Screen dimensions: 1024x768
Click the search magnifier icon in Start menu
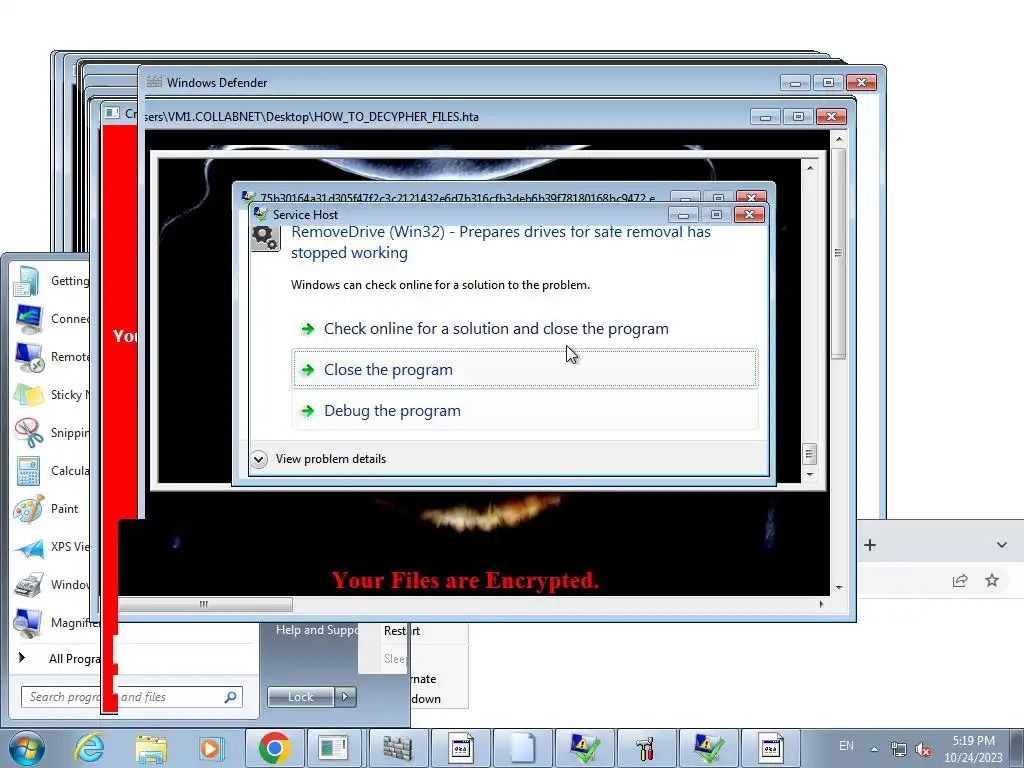click(230, 697)
